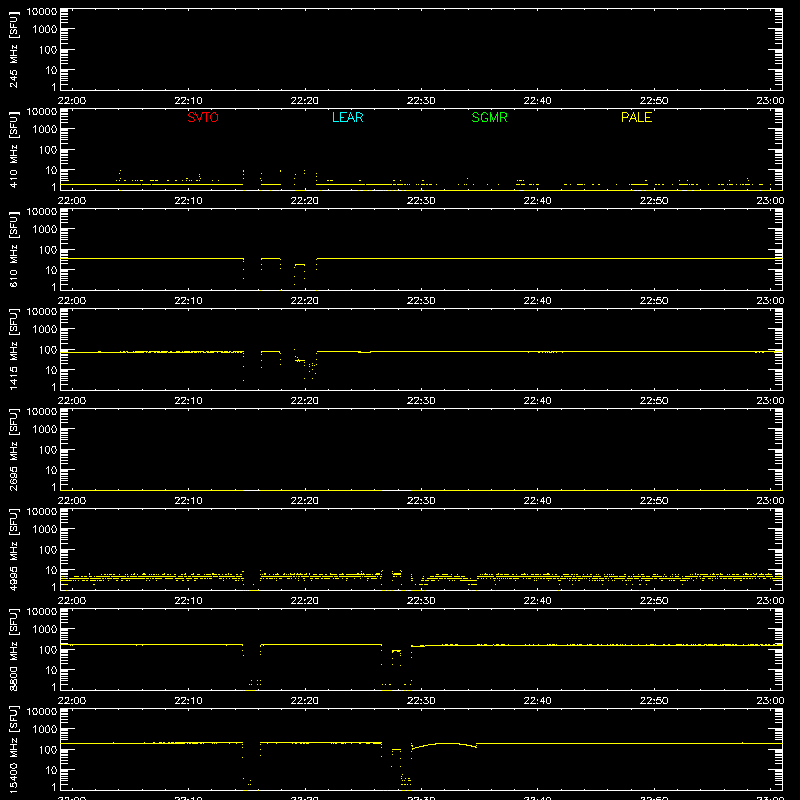Click the 100 tick of the 4995 MHz plot
This screenshot has height=800, width=800.
[x=48, y=550]
